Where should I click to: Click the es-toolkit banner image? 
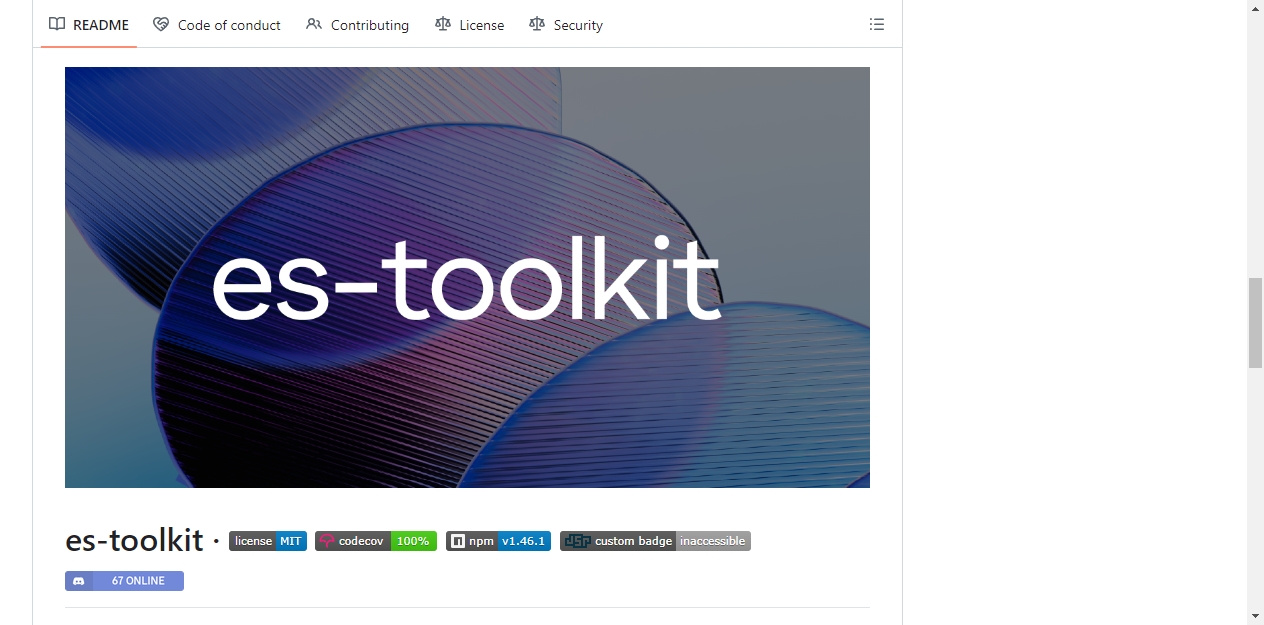click(x=467, y=277)
